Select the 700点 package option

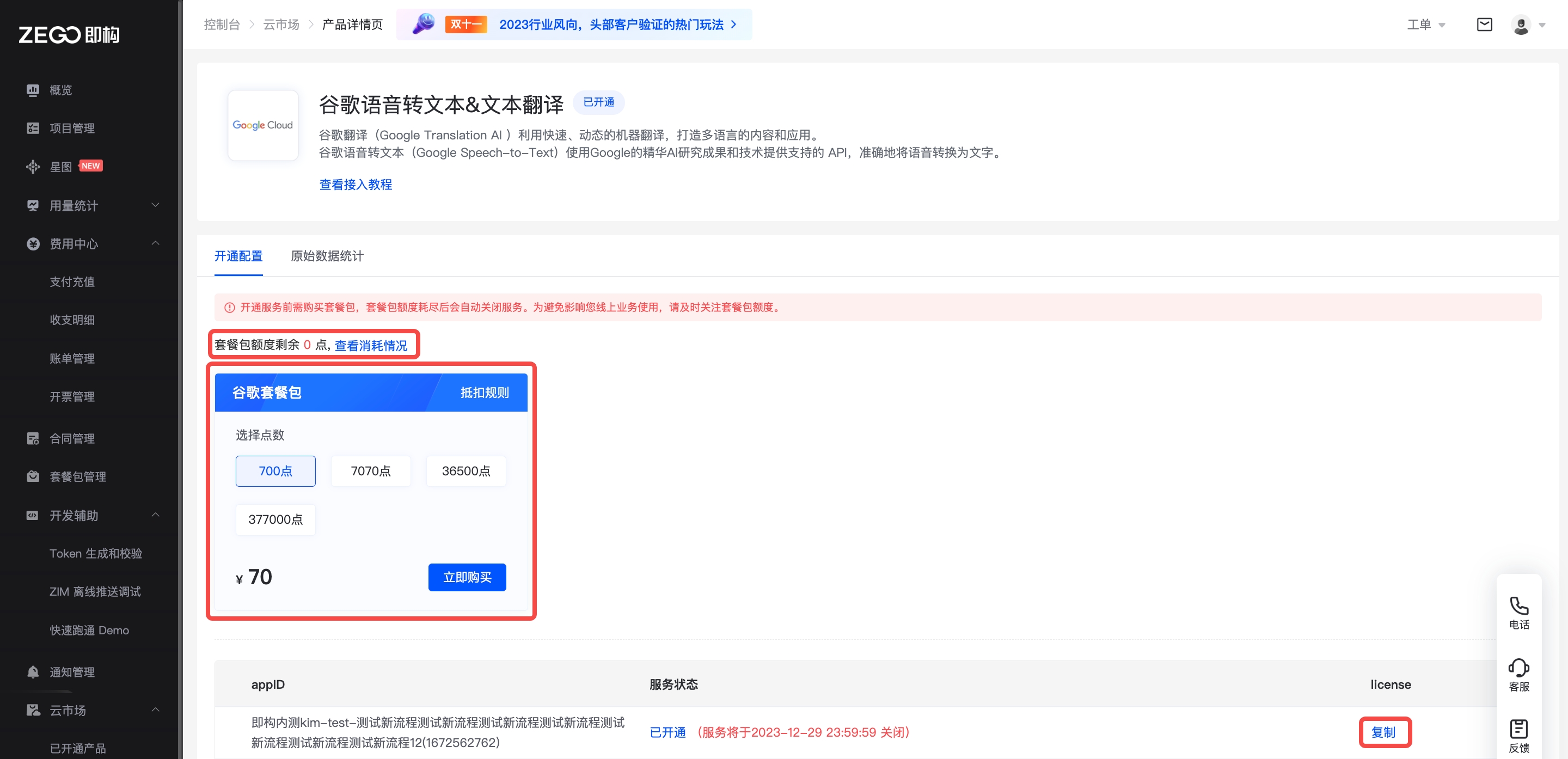click(275, 471)
